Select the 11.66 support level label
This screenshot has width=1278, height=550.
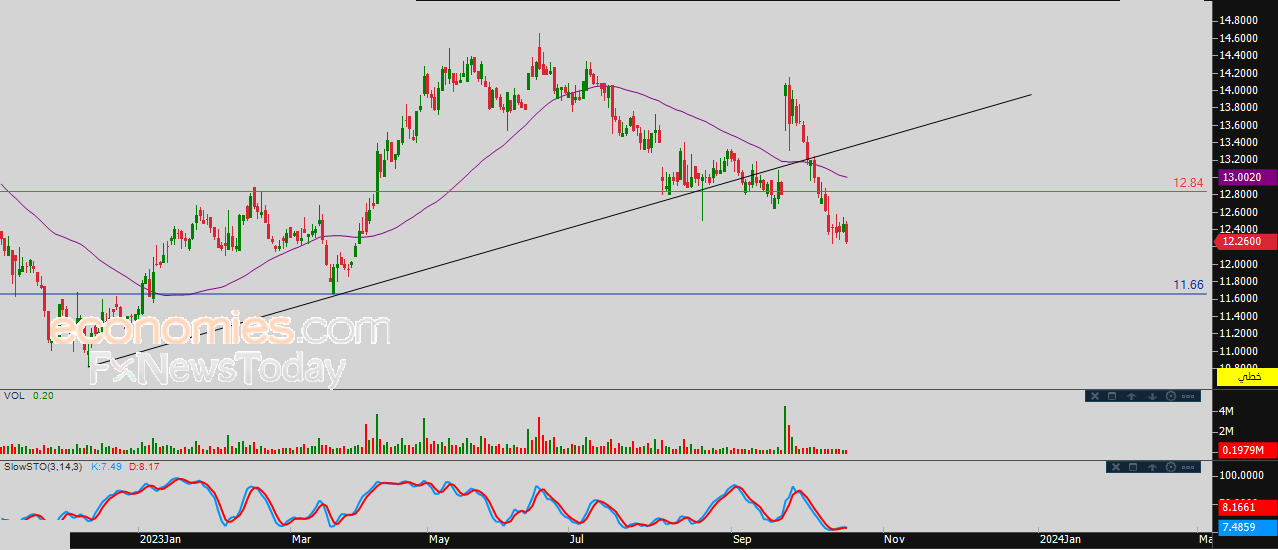[x=1188, y=285]
